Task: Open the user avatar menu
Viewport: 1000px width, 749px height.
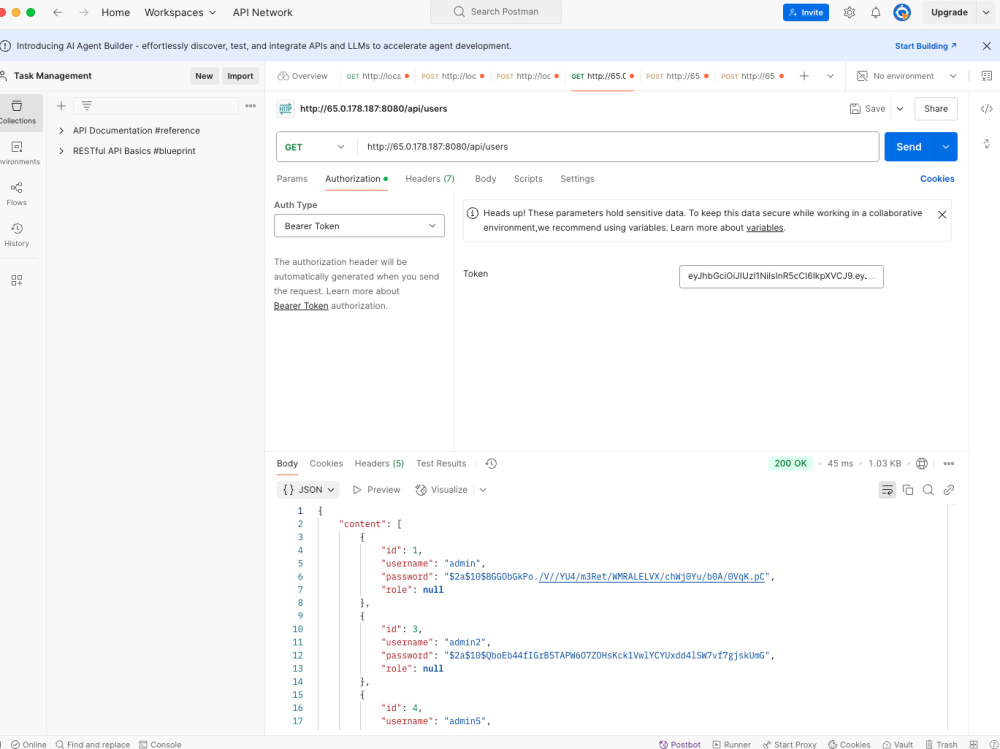Action: 902,12
